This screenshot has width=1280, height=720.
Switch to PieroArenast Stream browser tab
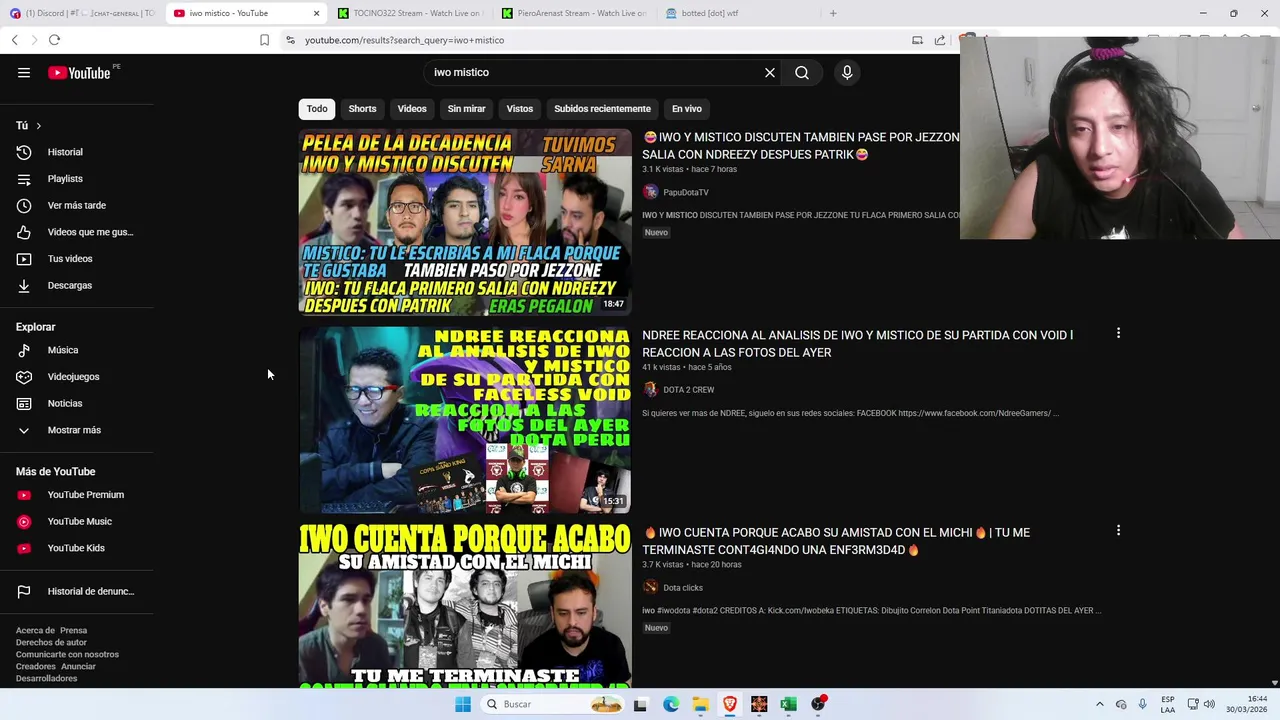(574, 13)
